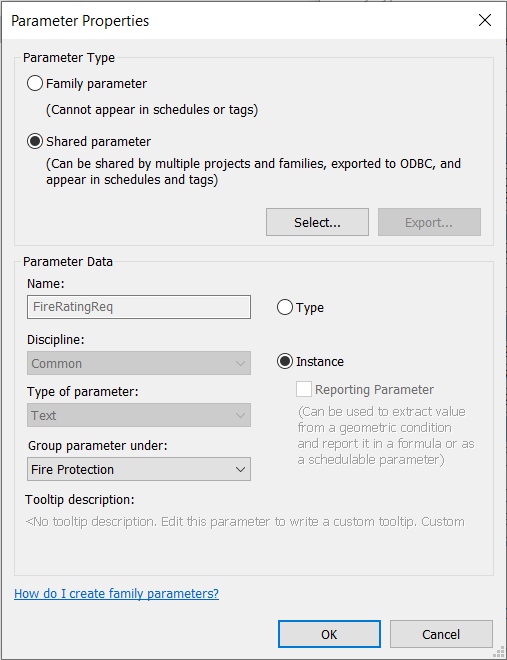Cancel the Parameter Properties dialog
The width and height of the screenshot is (507, 660).
pos(441,634)
